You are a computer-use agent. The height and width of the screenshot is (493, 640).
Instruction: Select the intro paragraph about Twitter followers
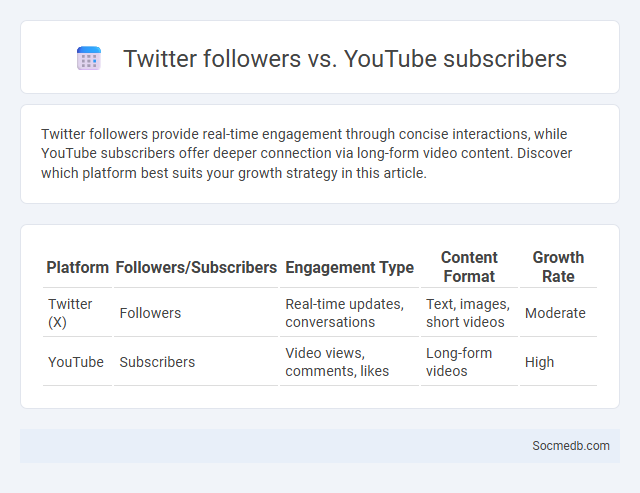point(307,153)
